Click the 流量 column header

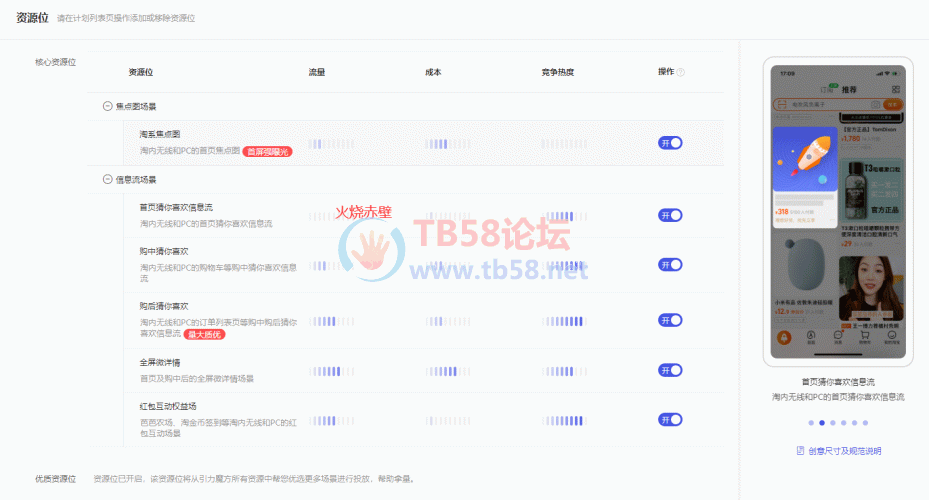[x=317, y=72]
